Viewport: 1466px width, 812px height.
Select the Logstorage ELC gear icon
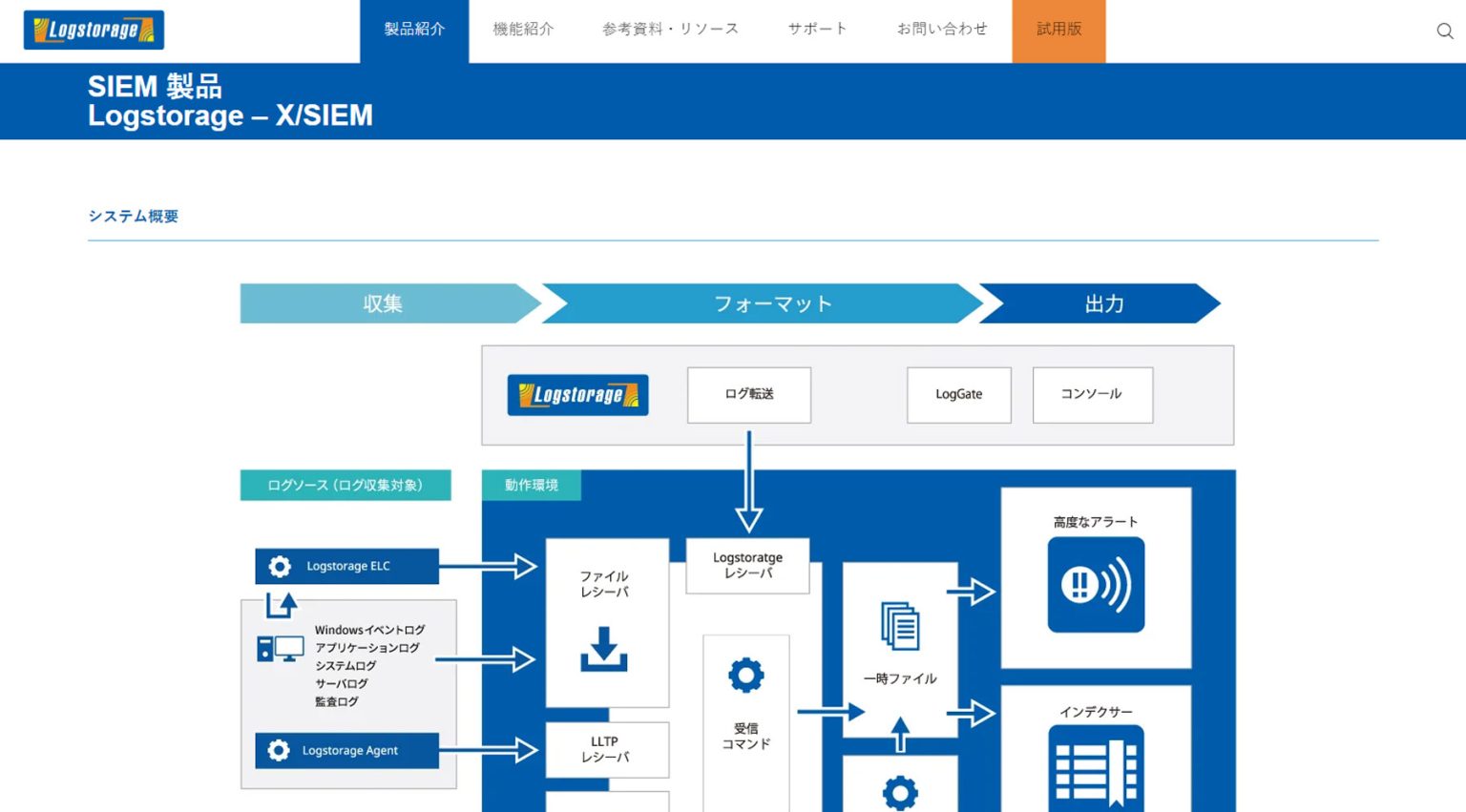pos(279,566)
